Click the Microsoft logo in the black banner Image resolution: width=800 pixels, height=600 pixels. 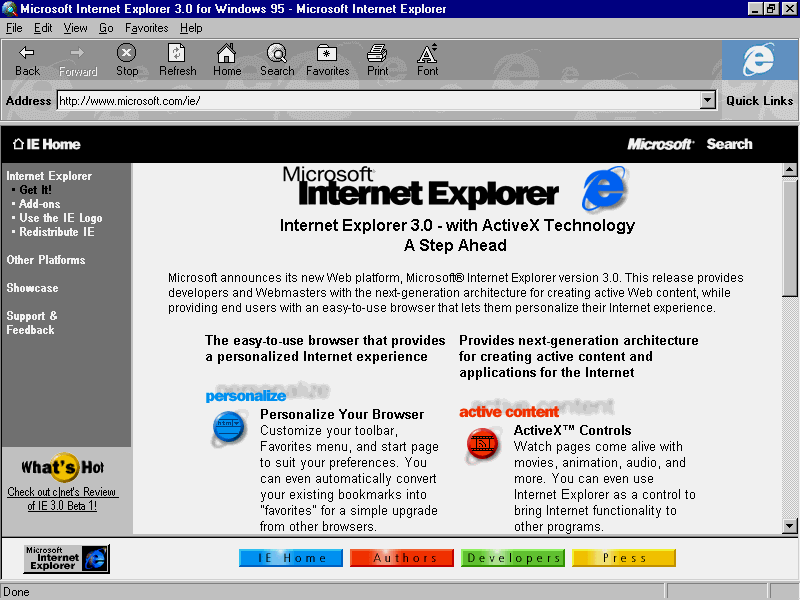tap(660, 144)
